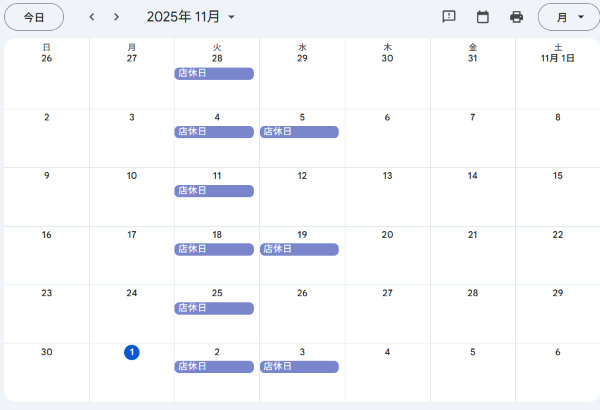Print the calendar with printer icon
Screen dimensions: 600x410
[x=516, y=17]
